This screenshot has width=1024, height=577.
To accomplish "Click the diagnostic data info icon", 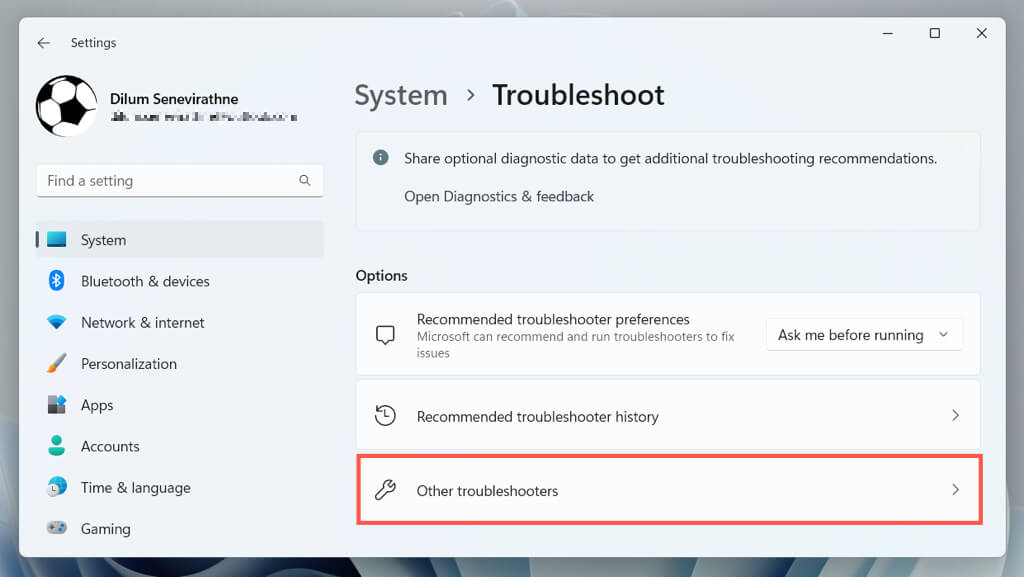I will pos(381,158).
